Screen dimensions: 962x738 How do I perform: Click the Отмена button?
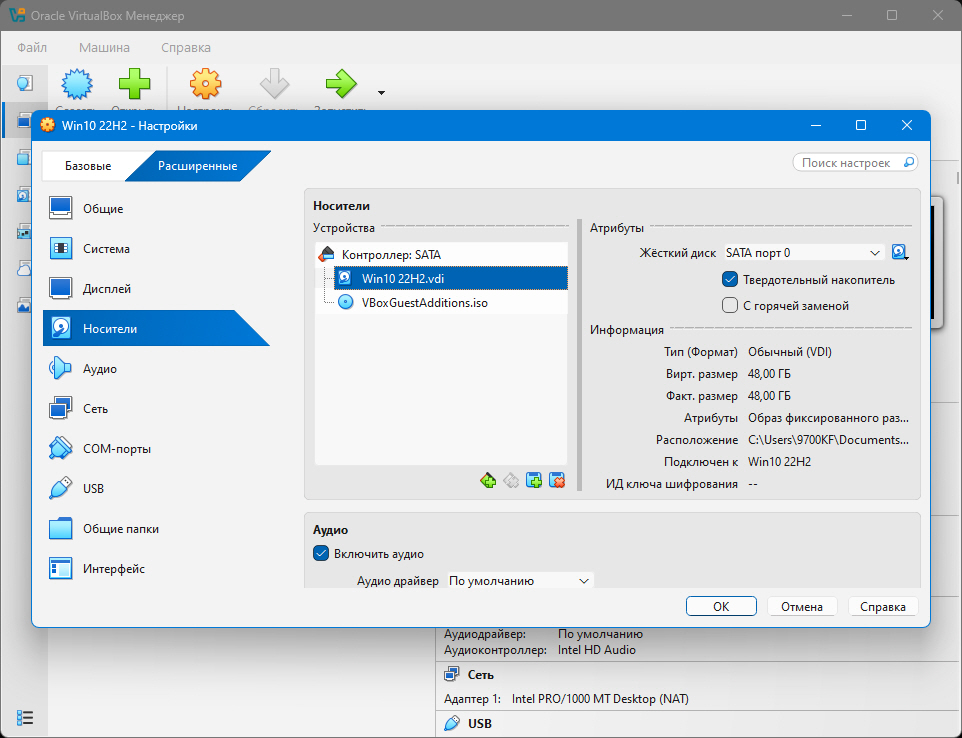(802, 606)
